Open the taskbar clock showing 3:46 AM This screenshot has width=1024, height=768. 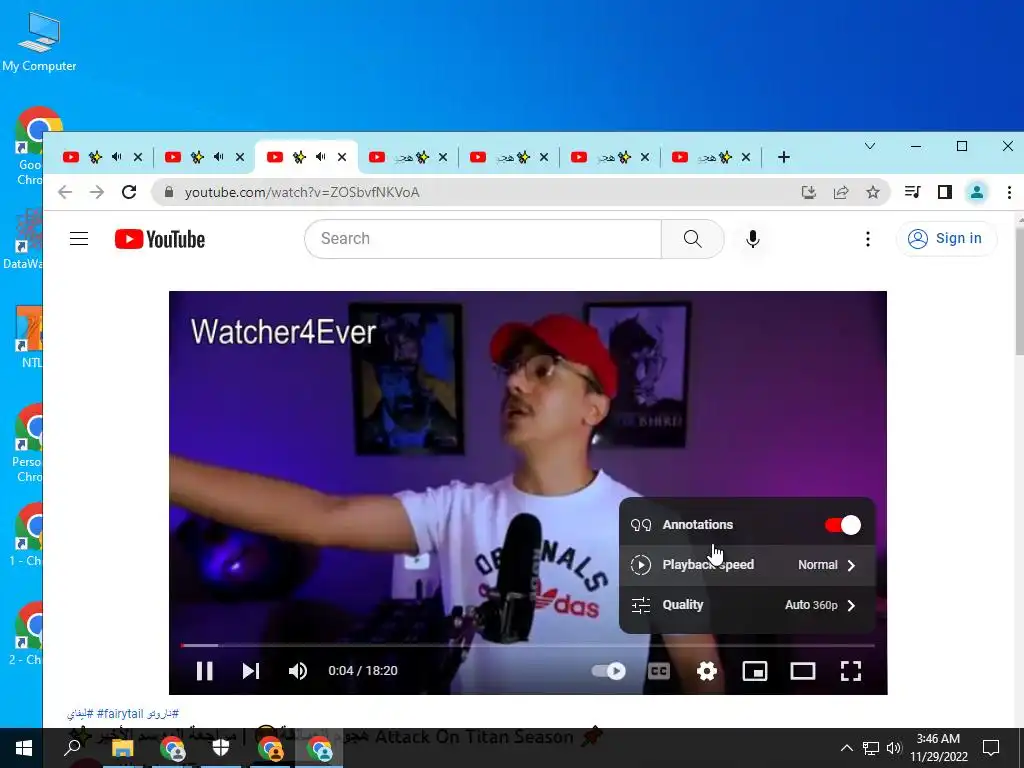938,748
